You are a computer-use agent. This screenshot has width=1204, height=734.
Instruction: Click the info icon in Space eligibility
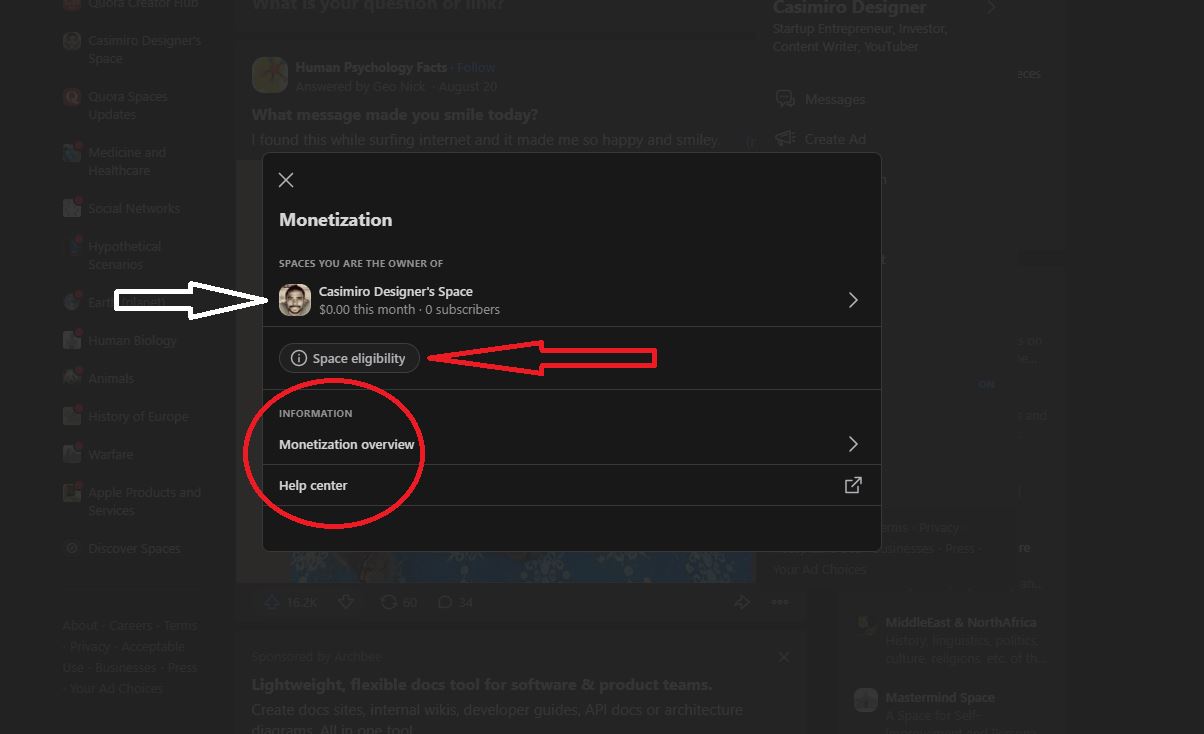coord(298,358)
